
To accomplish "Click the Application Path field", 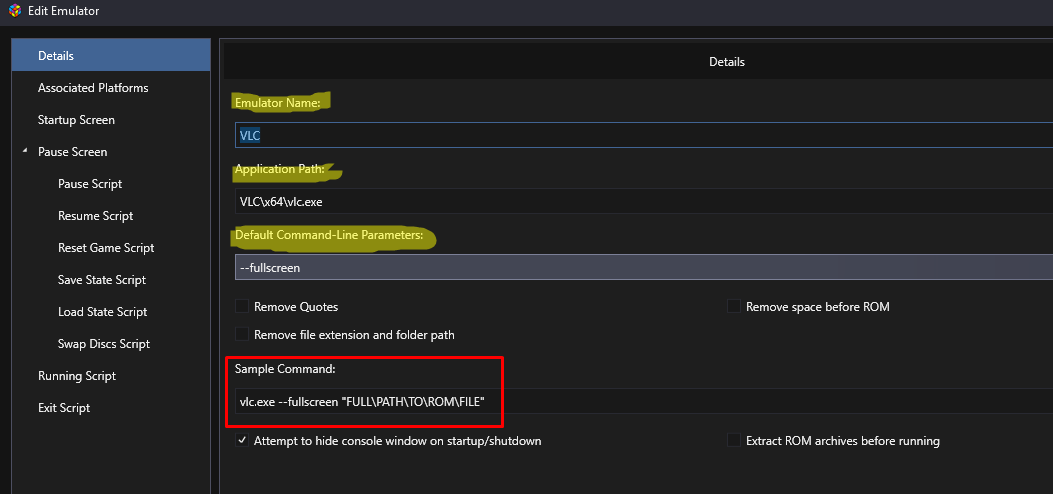I will click(x=644, y=201).
